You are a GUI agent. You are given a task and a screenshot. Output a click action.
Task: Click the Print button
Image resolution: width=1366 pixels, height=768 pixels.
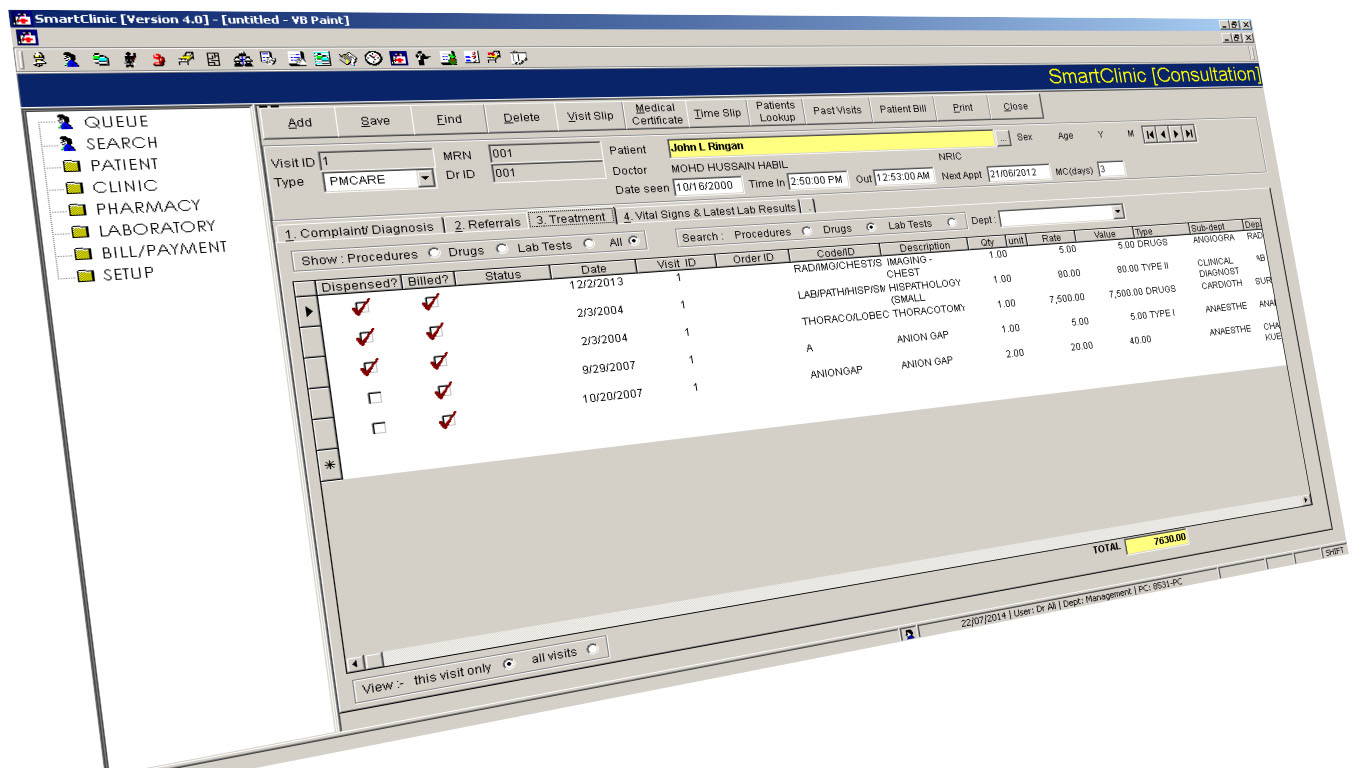click(x=963, y=107)
